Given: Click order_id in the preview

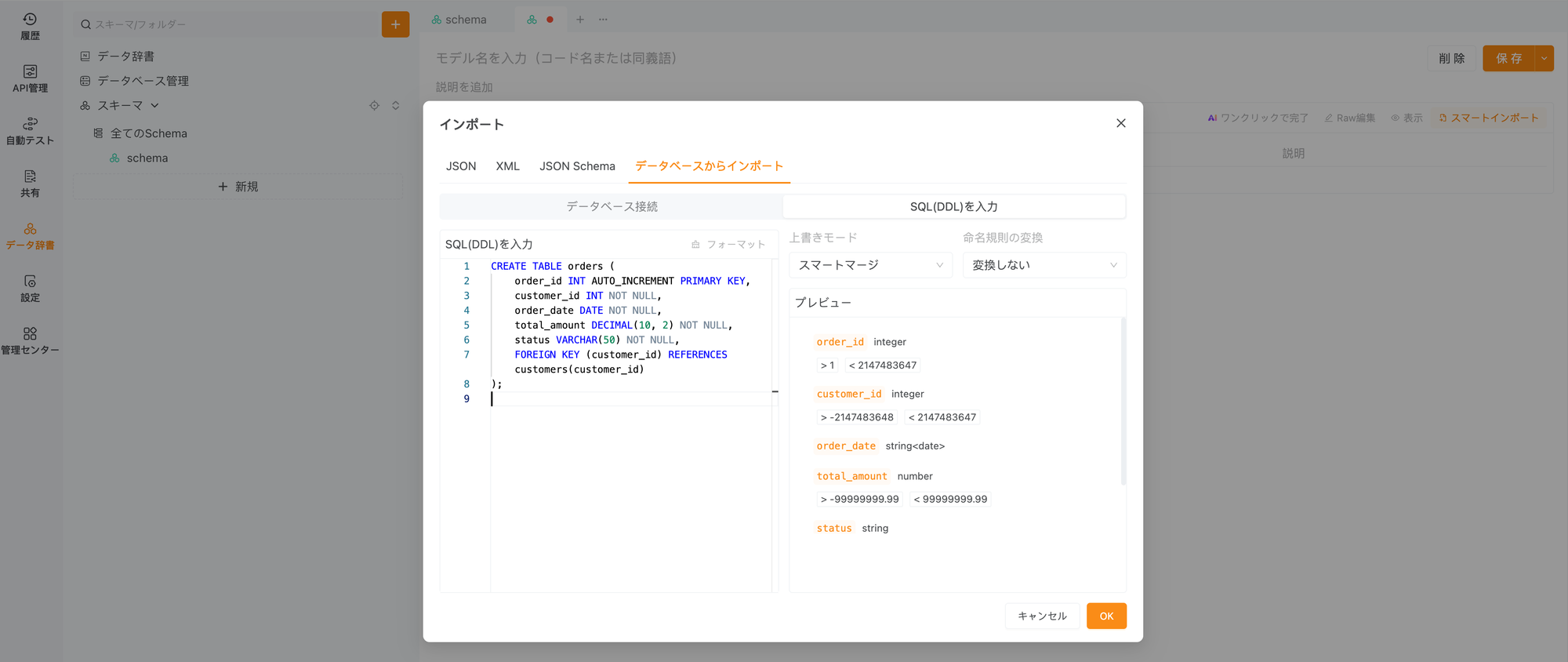Looking at the screenshot, I should [840, 342].
